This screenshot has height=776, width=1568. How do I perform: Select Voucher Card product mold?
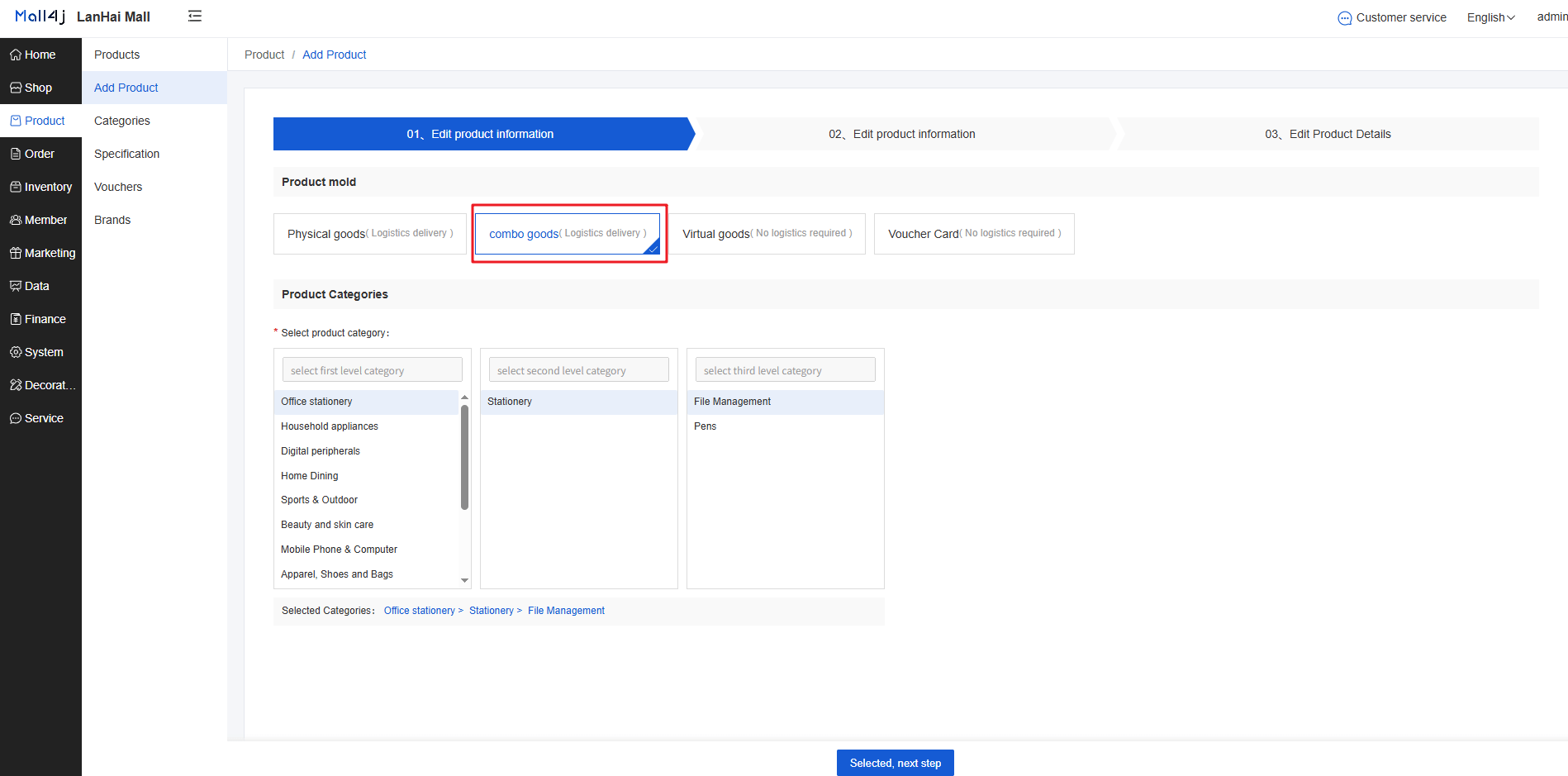(x=974, y=234)
